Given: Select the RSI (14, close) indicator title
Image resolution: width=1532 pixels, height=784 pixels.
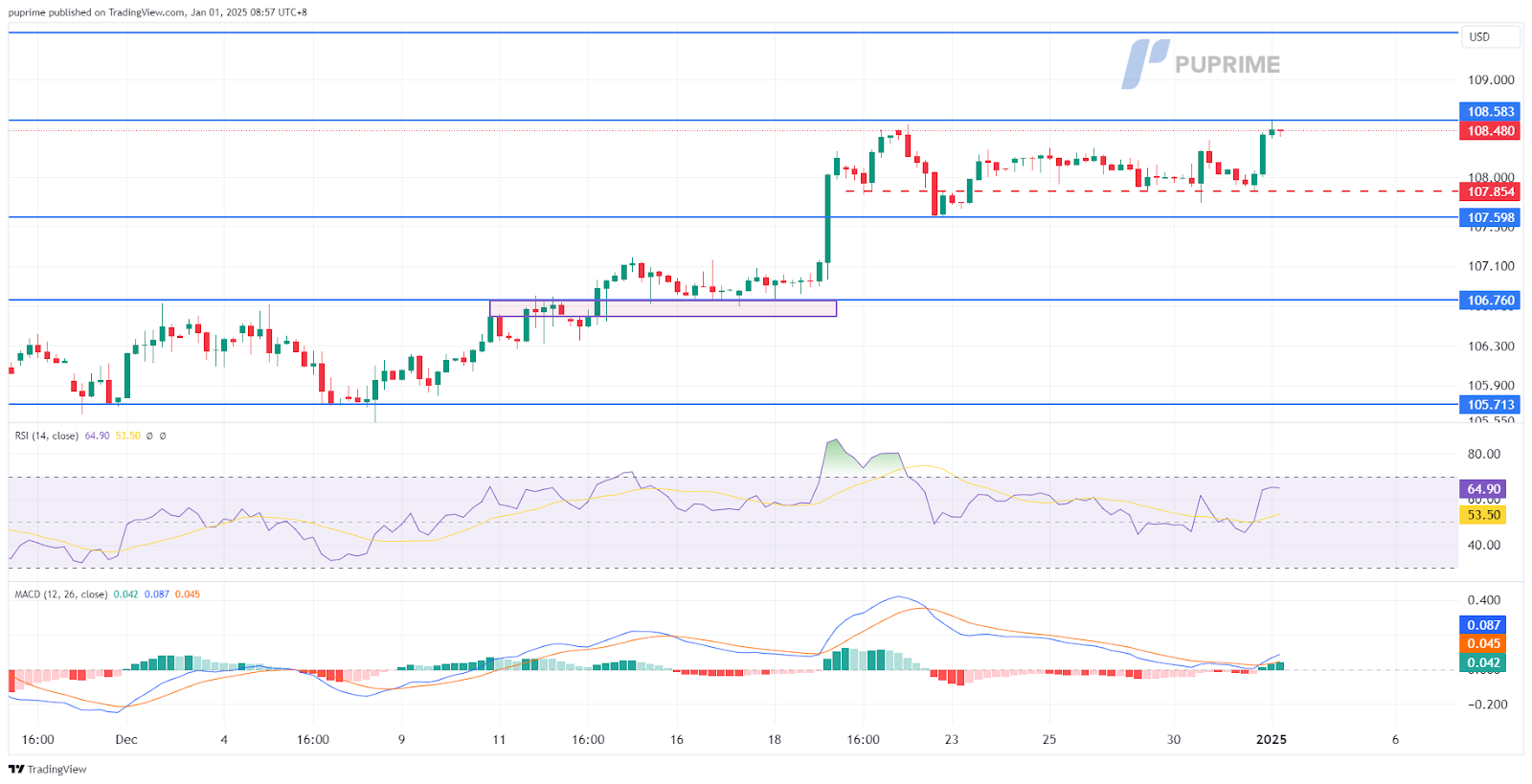Looking at the screenshot, I should click(47, 436).
